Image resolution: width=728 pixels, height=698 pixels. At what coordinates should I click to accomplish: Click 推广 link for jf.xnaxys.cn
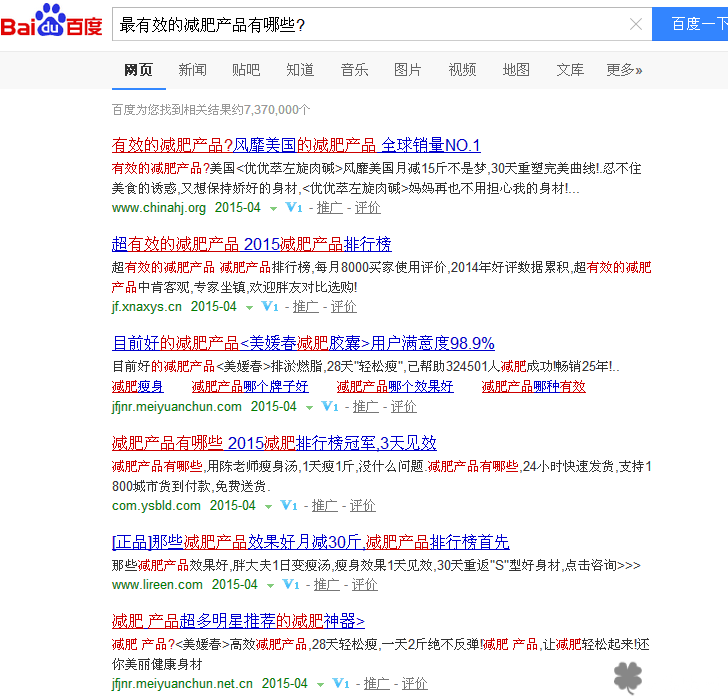click(x=306, y=307)
